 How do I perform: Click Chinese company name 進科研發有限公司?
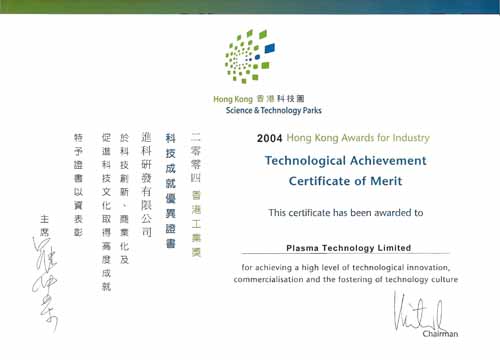(x=146, y=184)
